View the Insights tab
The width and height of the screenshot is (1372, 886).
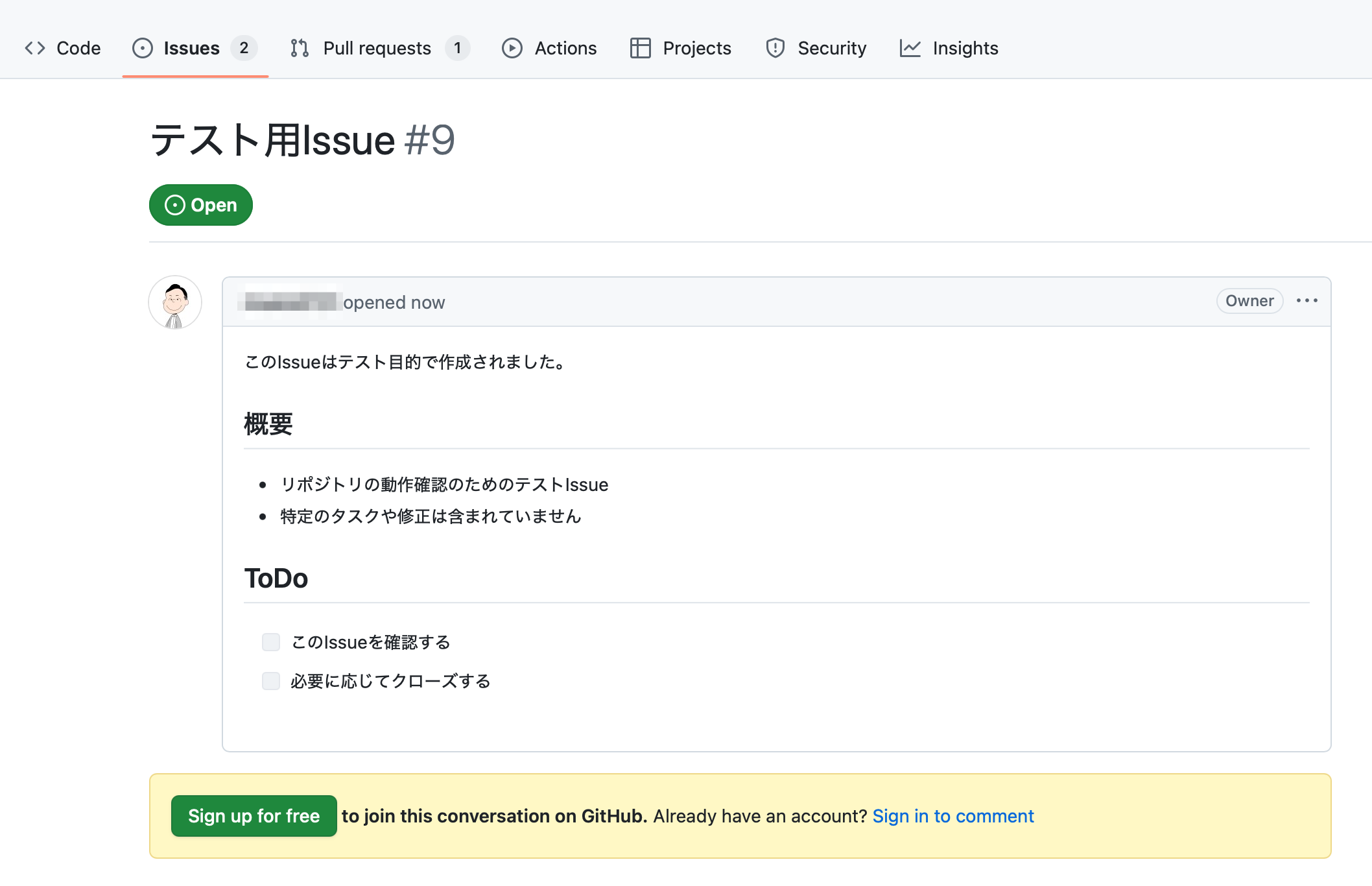tap(949, 48)
